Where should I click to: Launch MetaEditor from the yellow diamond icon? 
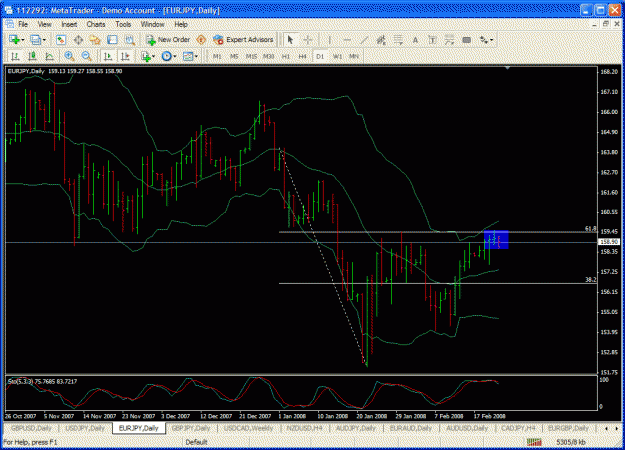(201, 40)
